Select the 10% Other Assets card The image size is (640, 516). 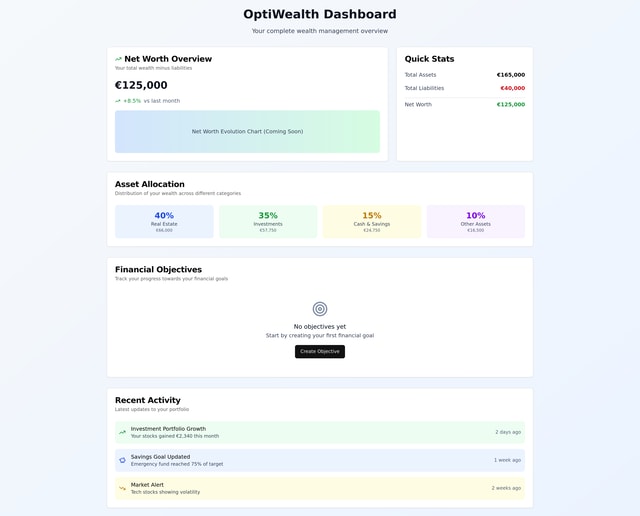[476, 222]
